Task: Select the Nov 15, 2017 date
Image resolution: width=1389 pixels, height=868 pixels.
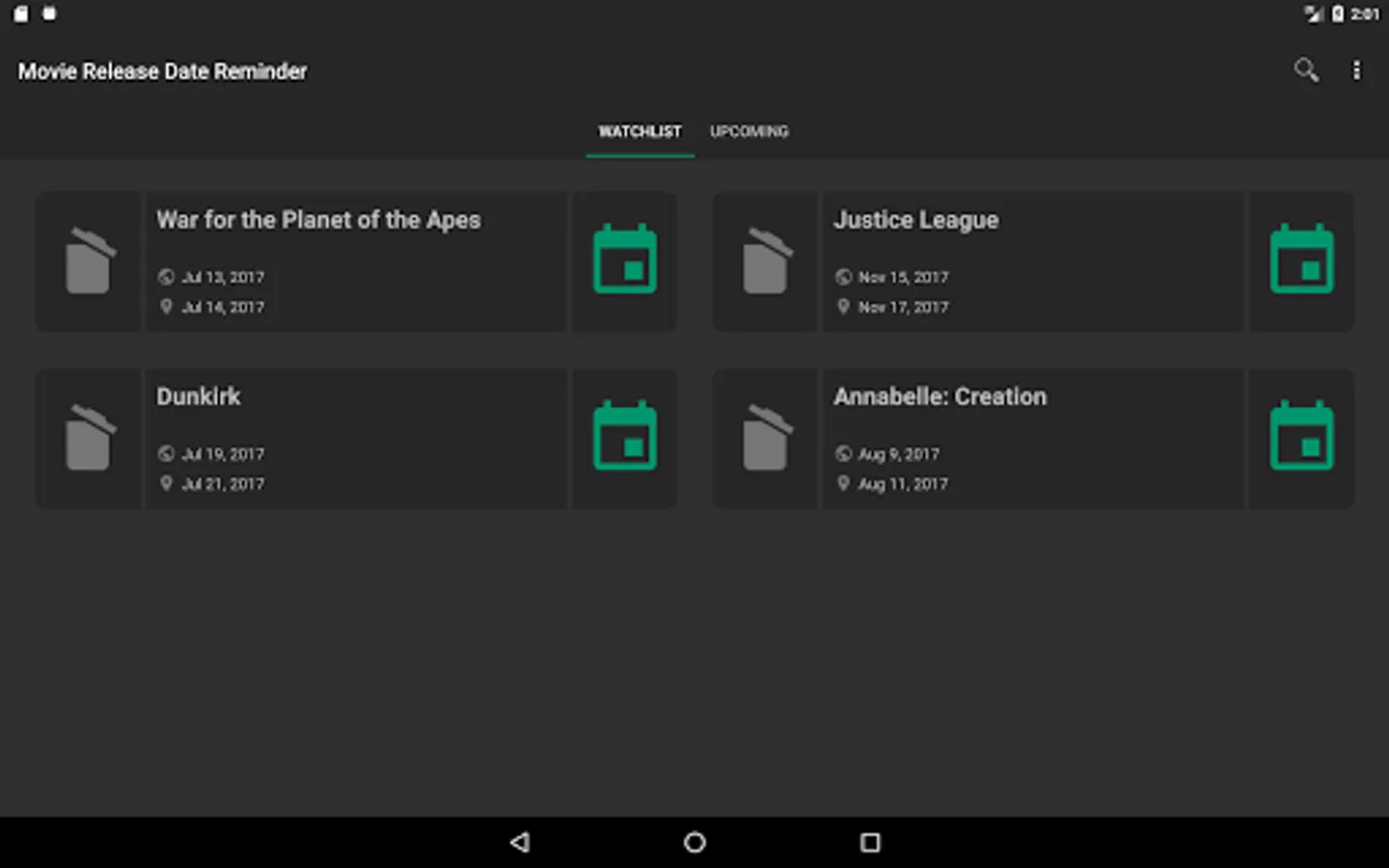Action: pyautogui.click(x=904, y=277)
